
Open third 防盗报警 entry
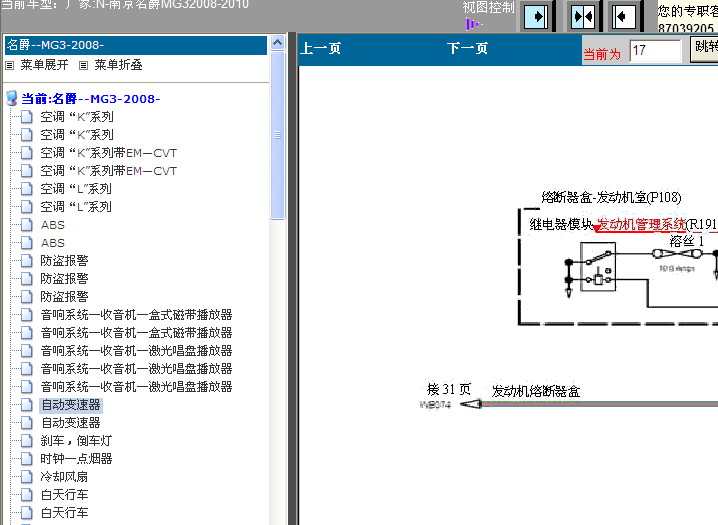click(x=64, y=297)
